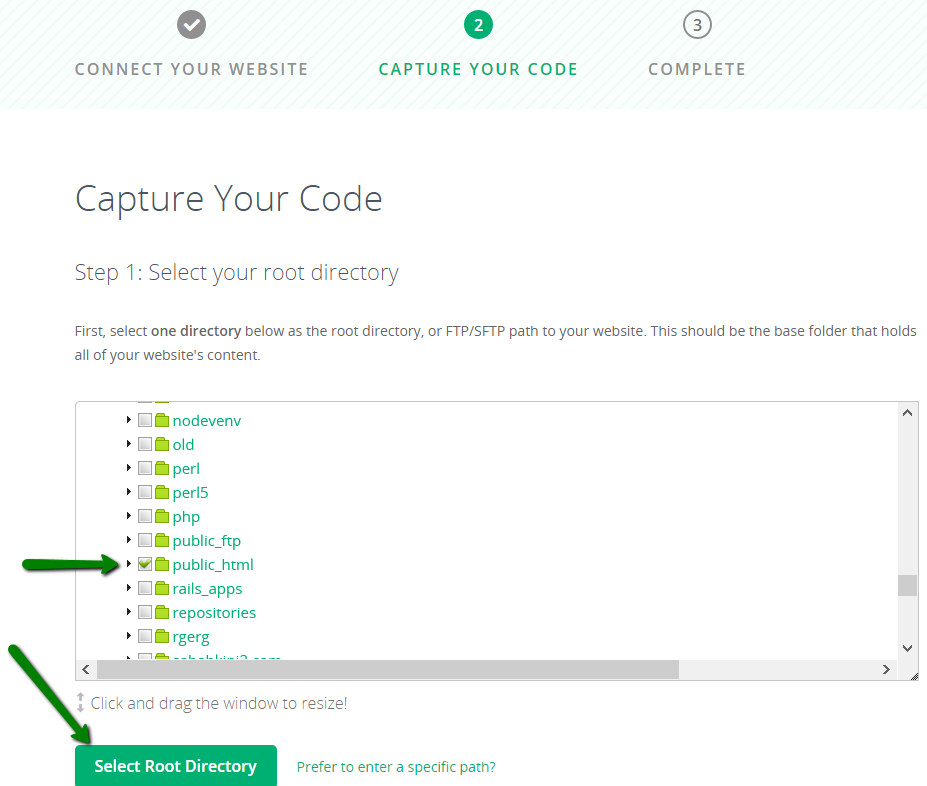
Task: Go to Connect Your Website step
Action: 192,69
